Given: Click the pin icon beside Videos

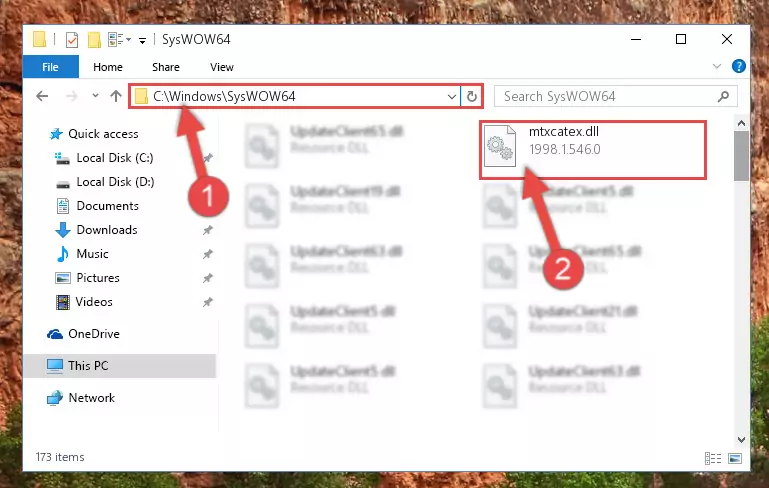Looking at the screenshot, I should [208, 302].
